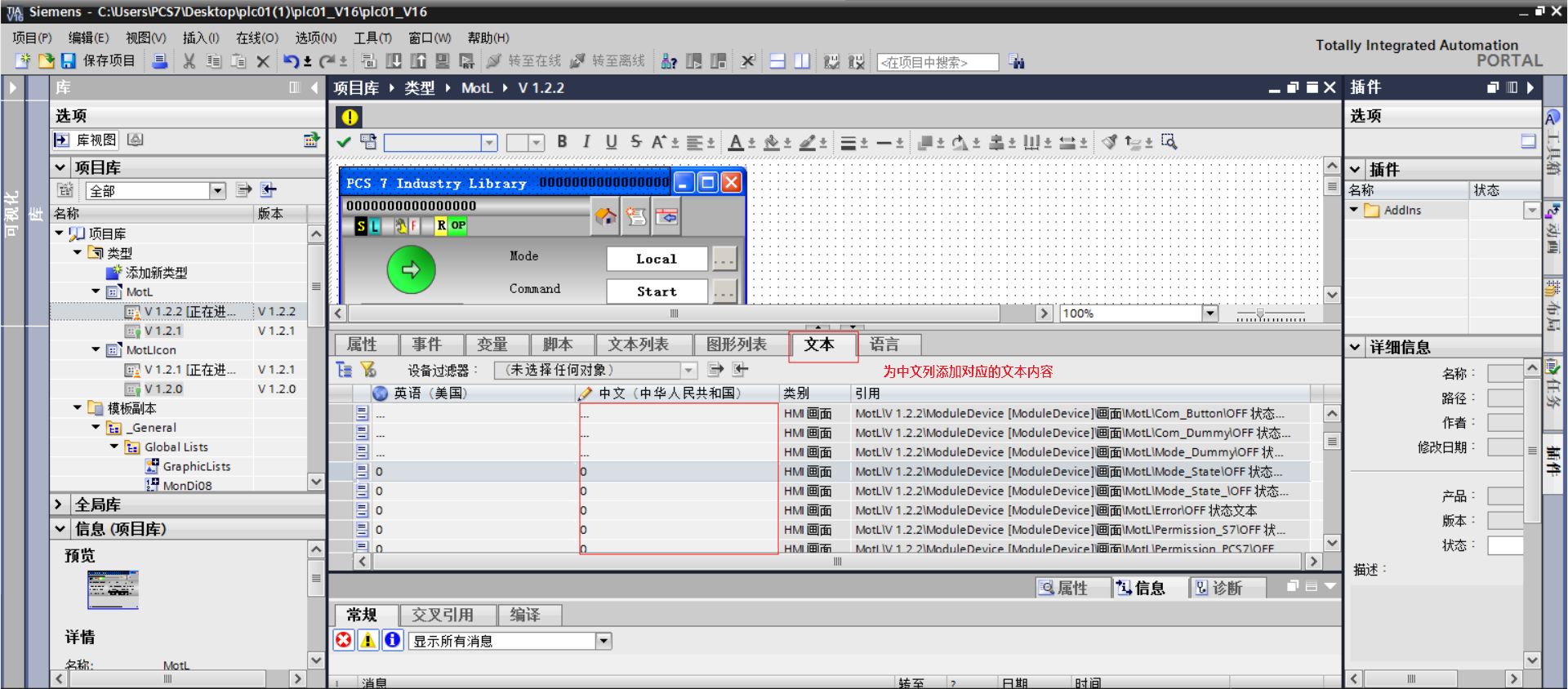Expand the 全局库 global library section

click(x=59, y=505)
